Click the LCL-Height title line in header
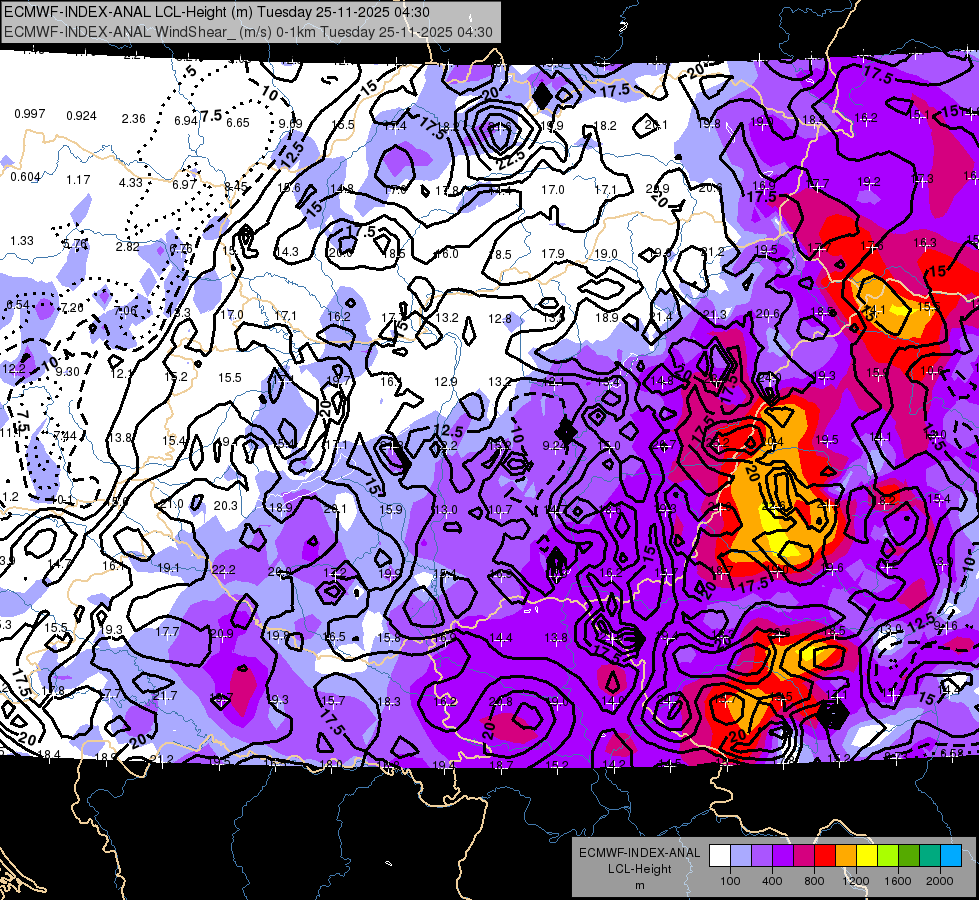Screen dimensions: 979x900 (216, 12)
